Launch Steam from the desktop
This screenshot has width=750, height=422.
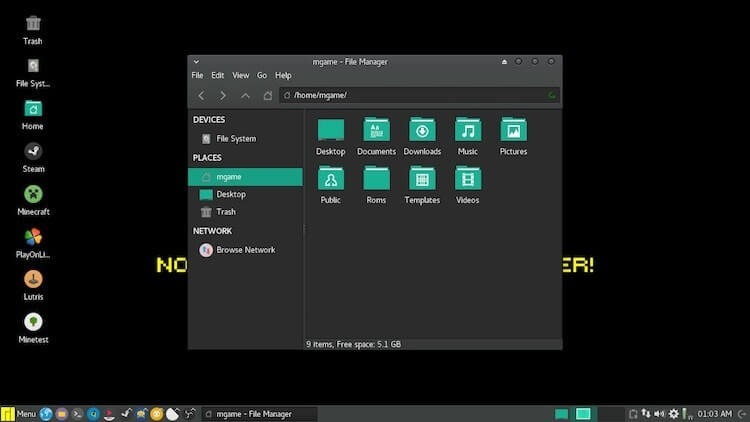click(33, 158)
